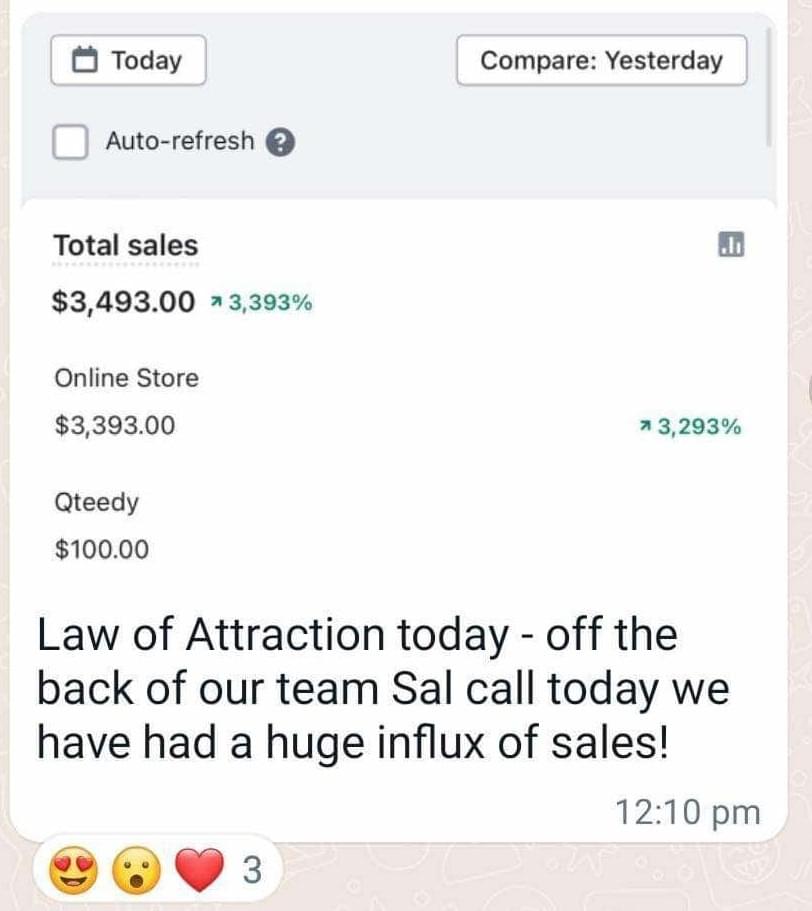Click the Total sales heading link
The height and width of the screenshot is (911, 812).
[125, 245]
